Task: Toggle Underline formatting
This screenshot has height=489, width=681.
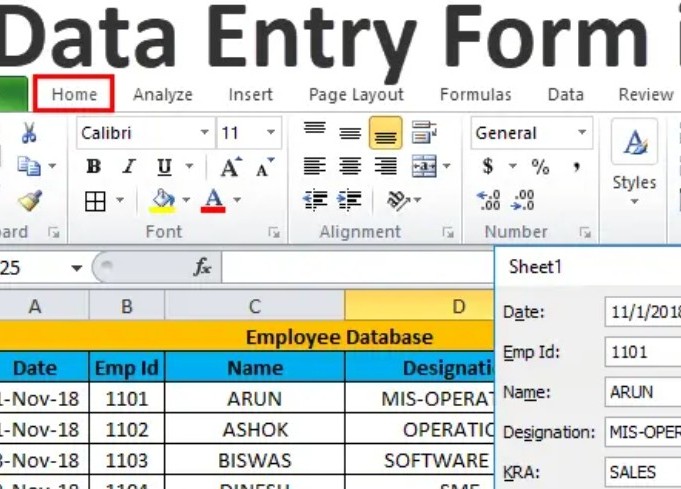Action: [x=164, y=167]
